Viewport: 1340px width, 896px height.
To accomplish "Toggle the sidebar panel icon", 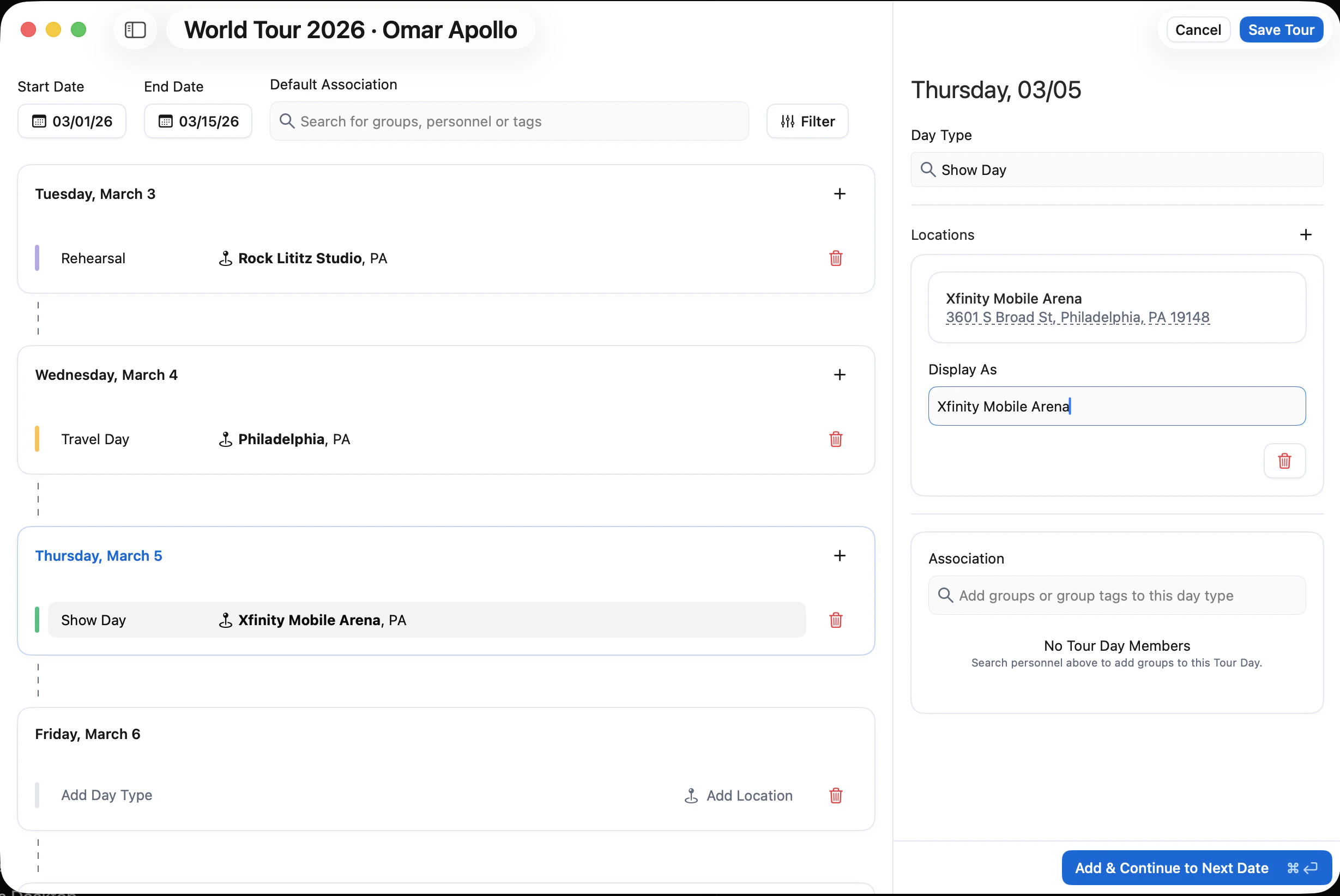I will [135, 30].
